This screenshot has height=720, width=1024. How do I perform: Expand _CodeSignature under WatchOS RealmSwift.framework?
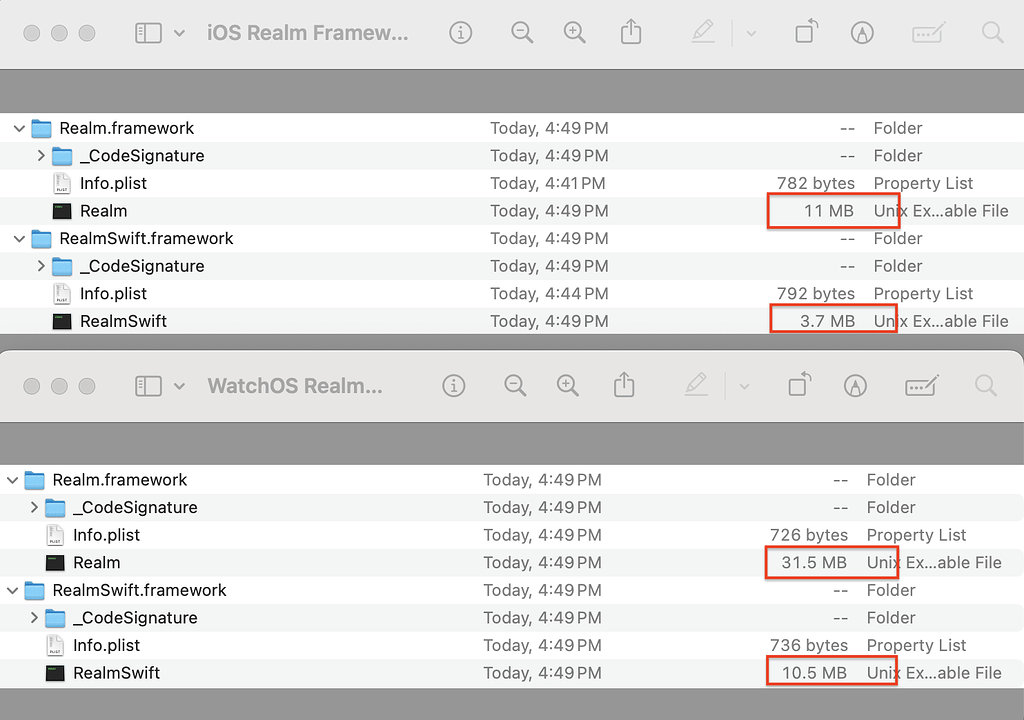(33, 618)
